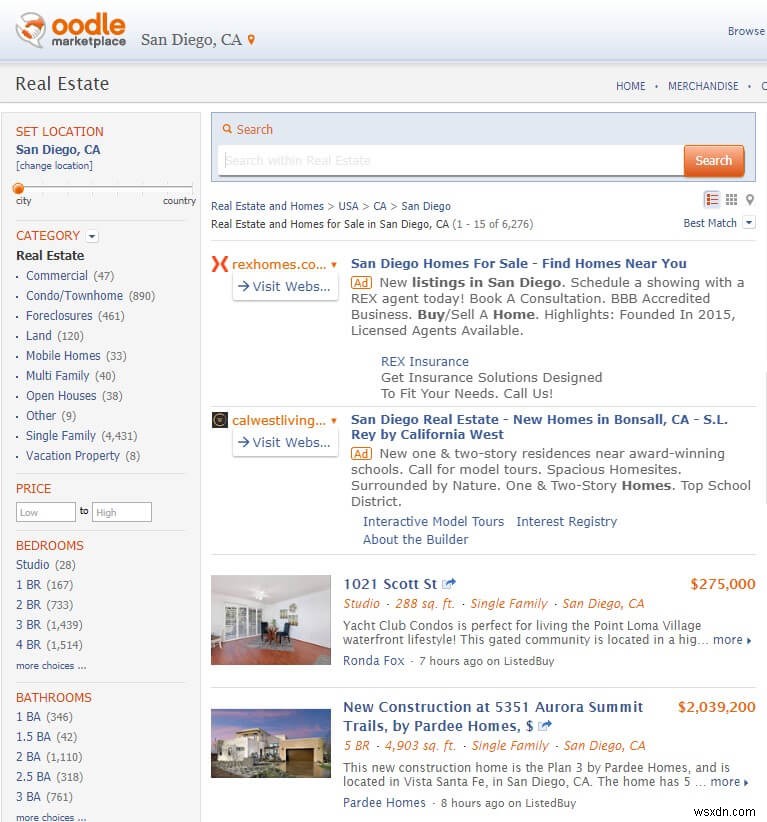Viewport: 767px width, 822px height.
Task: Filter by 3 BR bedrooms
Action: (28, 625)
